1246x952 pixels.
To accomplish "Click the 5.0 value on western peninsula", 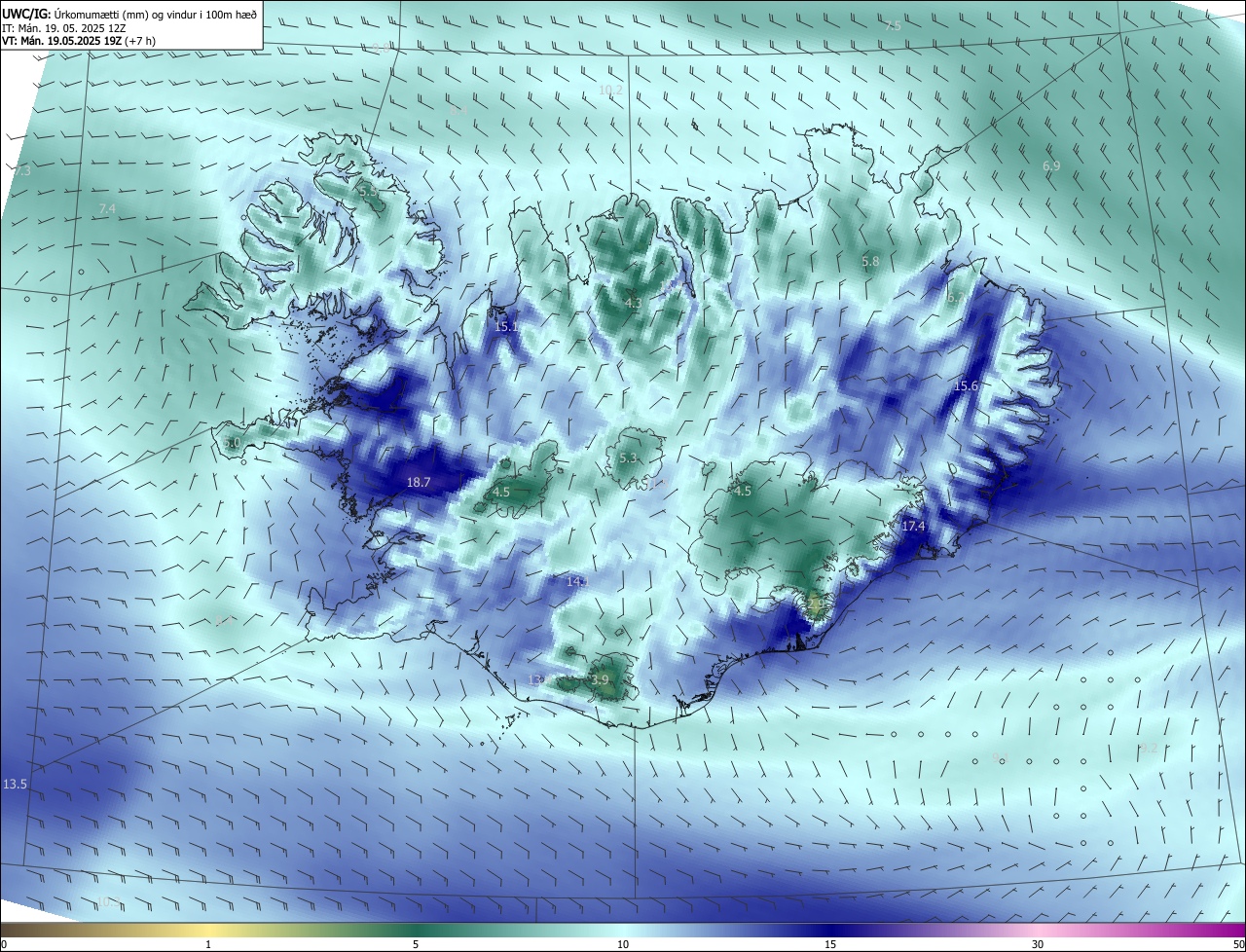I will click(x=232, y=443).
